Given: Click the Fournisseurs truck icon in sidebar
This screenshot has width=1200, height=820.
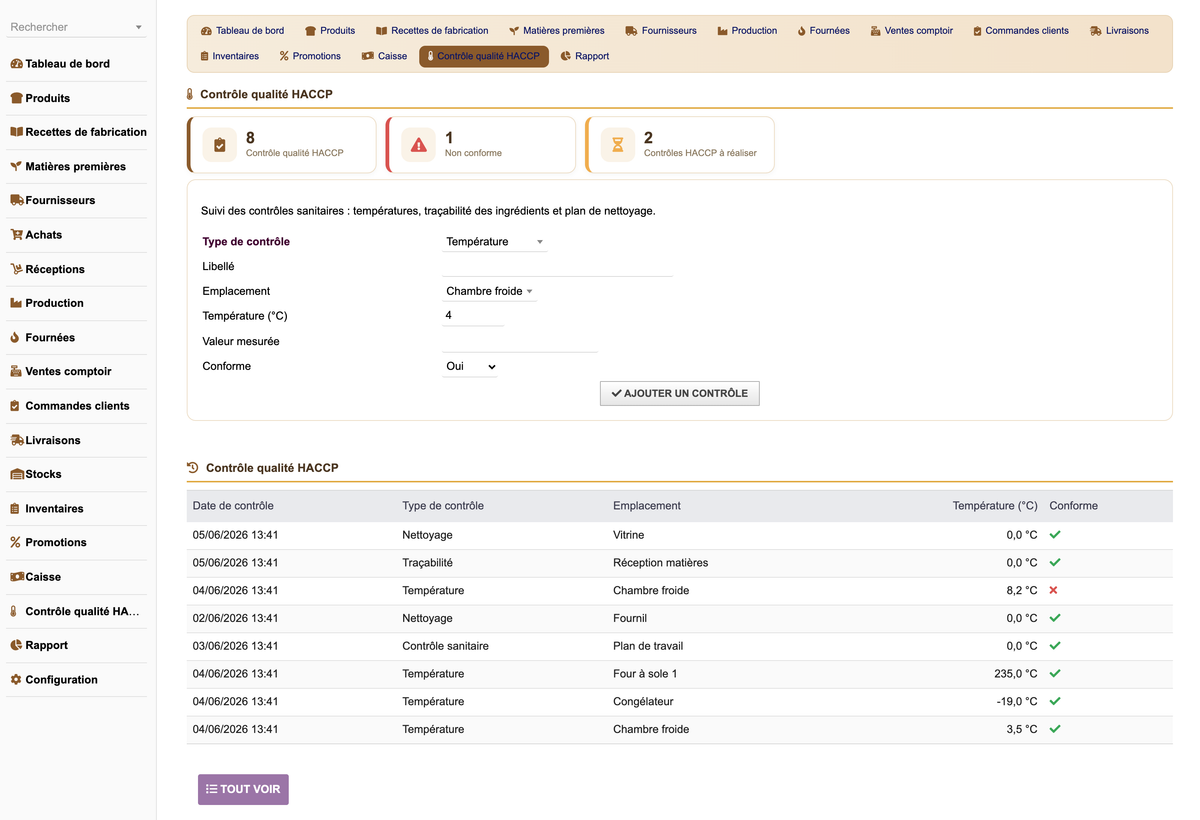Looking at the screenshot, I should [x=16, y=200].
